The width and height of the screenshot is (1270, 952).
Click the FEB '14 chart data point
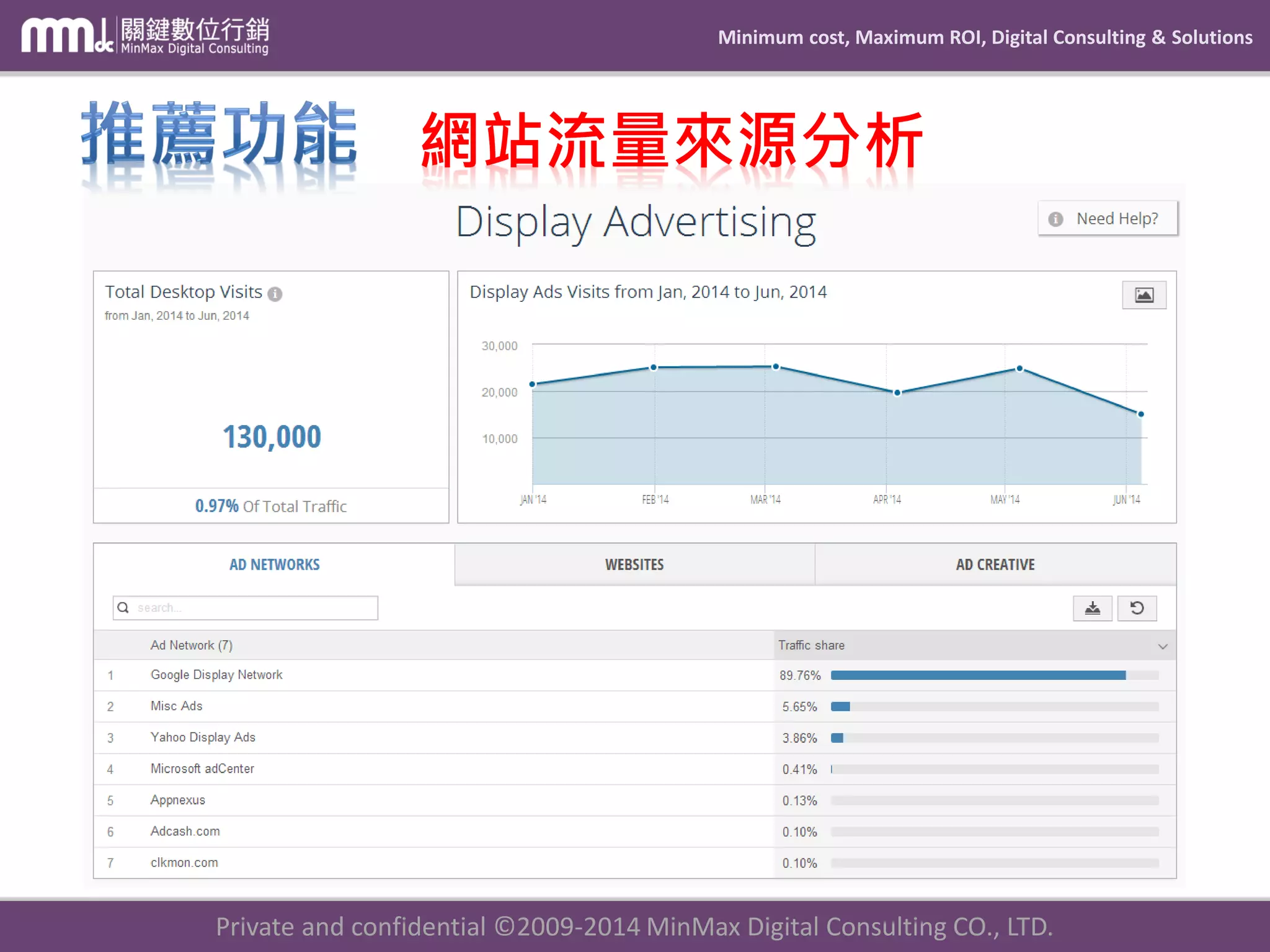coord(654,368)
